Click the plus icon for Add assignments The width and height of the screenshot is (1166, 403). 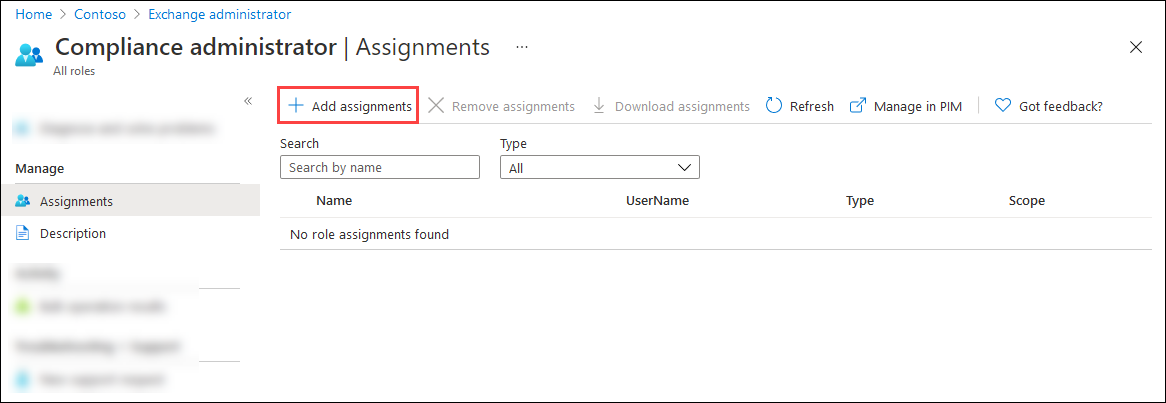click(x=295, y=106)
